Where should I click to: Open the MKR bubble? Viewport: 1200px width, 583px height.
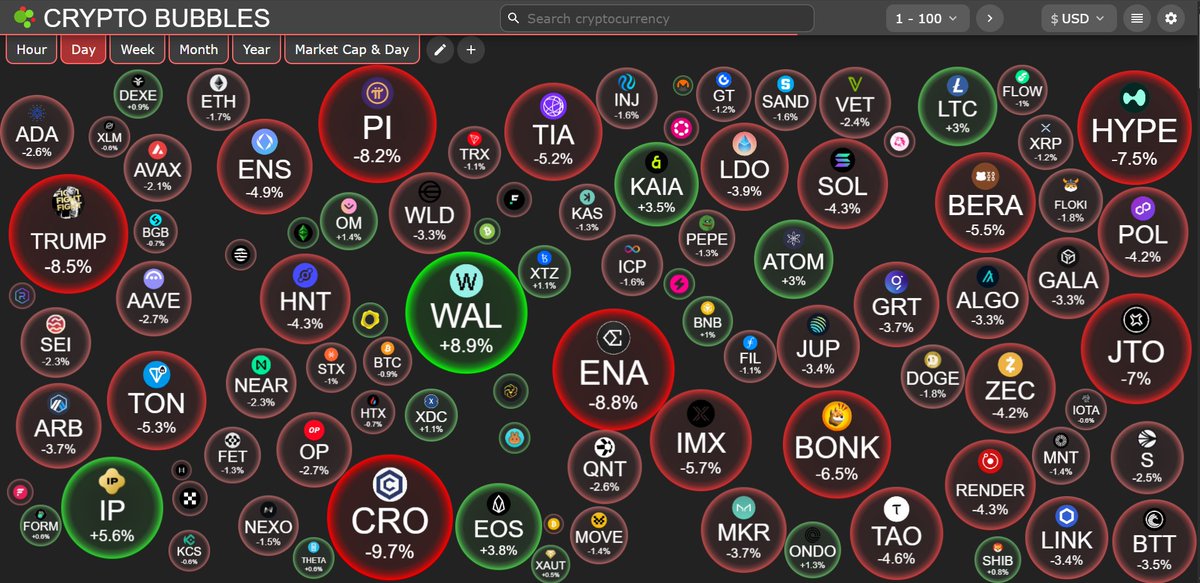coord(743,530)
